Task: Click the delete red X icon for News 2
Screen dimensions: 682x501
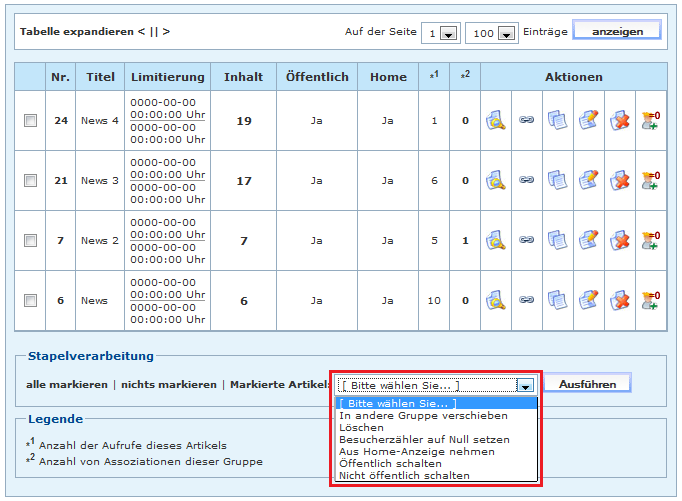Action: tap(620, 241)
